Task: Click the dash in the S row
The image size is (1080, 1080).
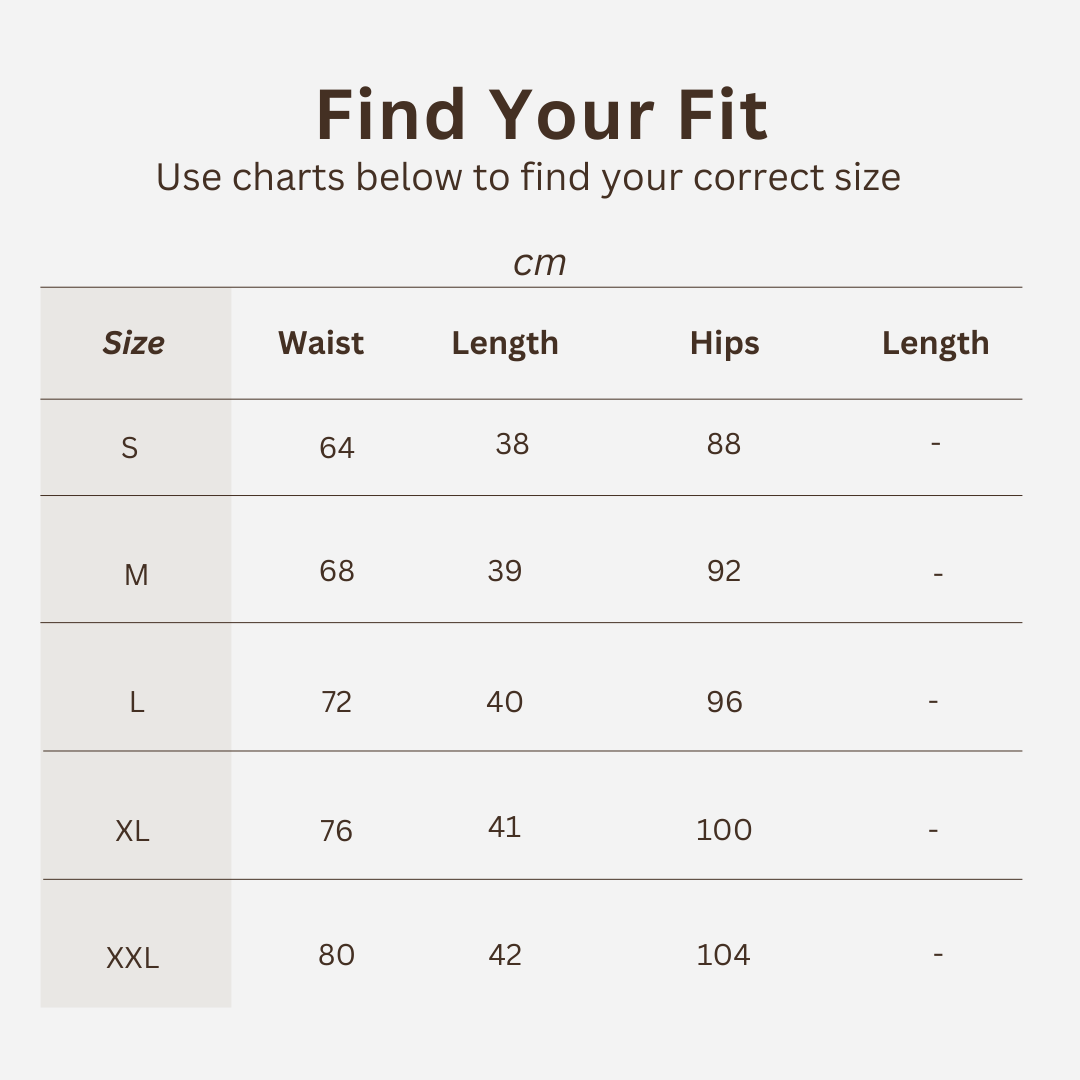Action: 935,444
